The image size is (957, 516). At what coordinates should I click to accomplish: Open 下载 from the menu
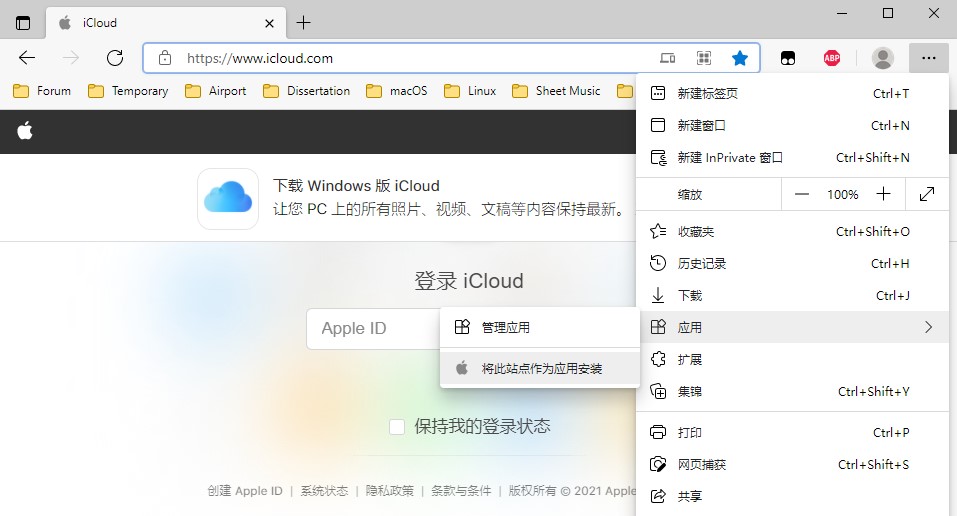tap(792, 296)
